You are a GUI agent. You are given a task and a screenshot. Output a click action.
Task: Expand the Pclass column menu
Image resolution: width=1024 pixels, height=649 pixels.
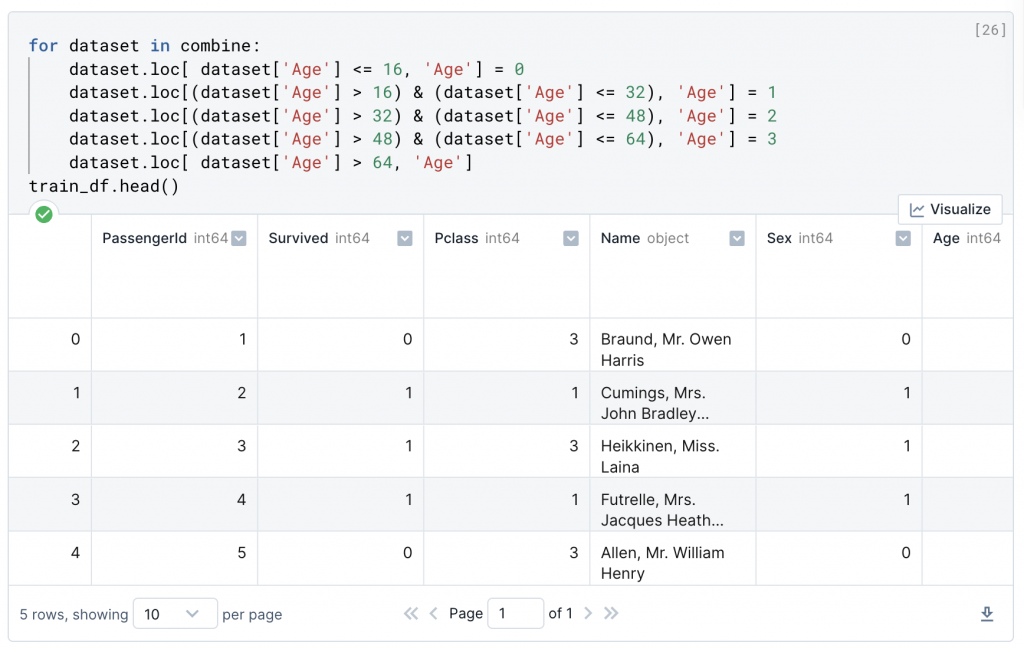tap(571, 238)
